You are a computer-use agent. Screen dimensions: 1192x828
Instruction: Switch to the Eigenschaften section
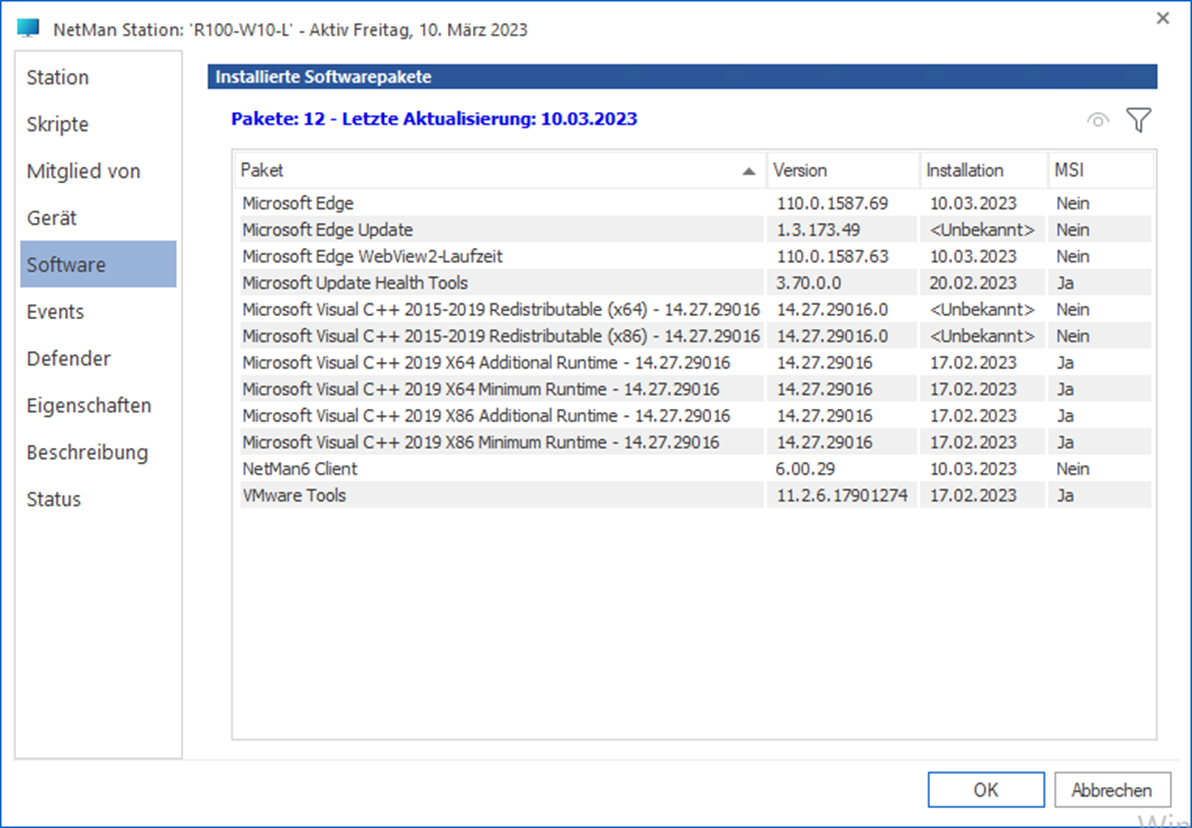coord(89,406)
